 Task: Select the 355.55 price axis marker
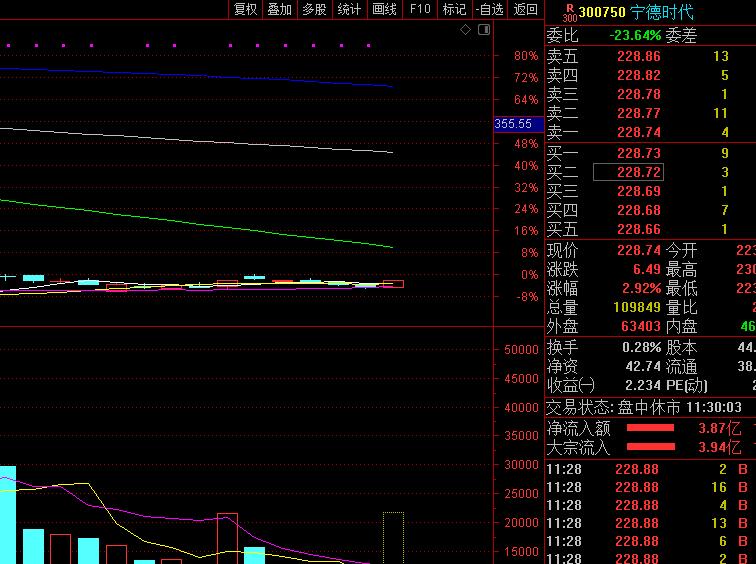tap(518, 124)
